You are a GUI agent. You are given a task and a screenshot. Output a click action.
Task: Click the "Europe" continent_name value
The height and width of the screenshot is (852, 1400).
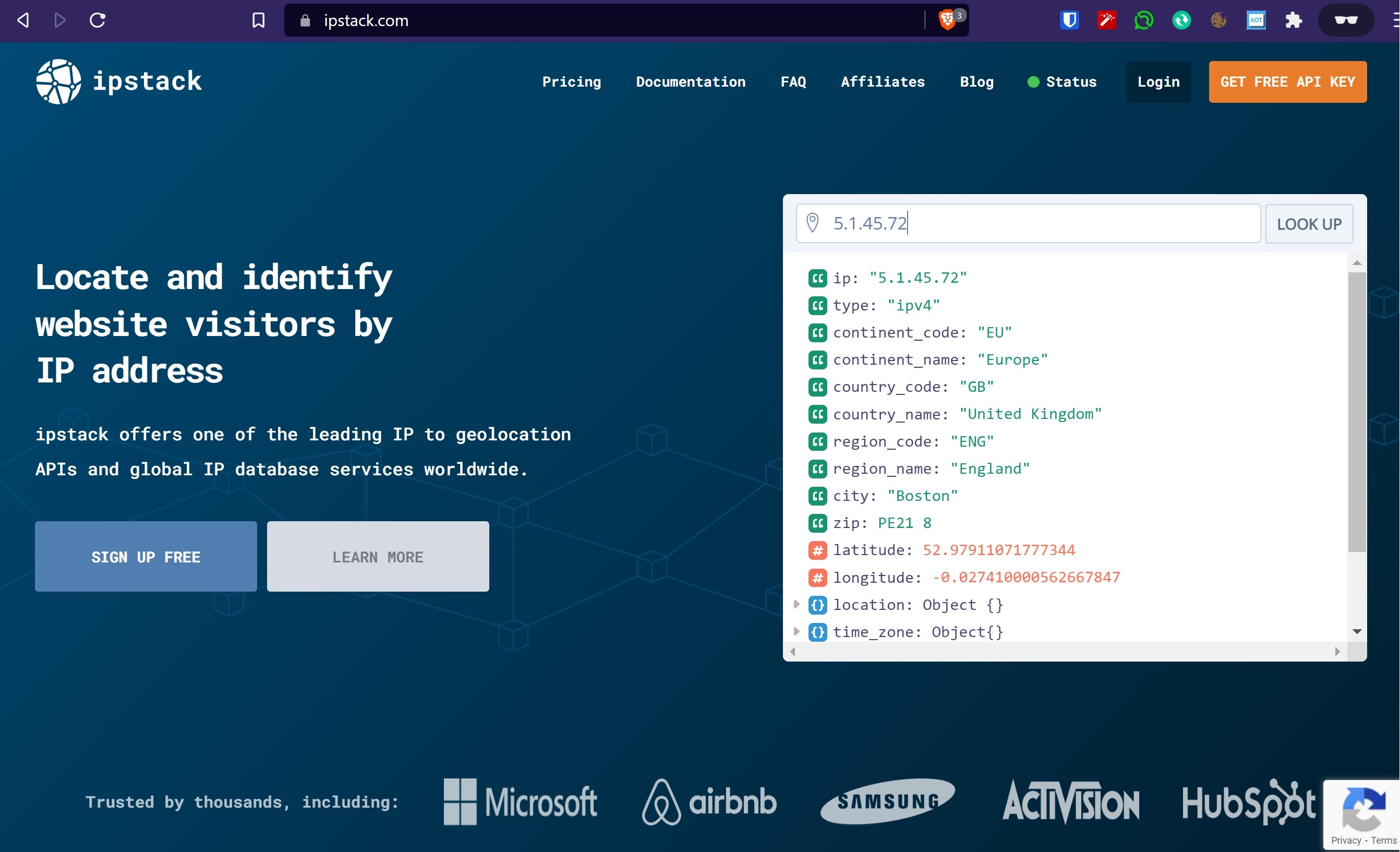click(x=1012, y=359)
